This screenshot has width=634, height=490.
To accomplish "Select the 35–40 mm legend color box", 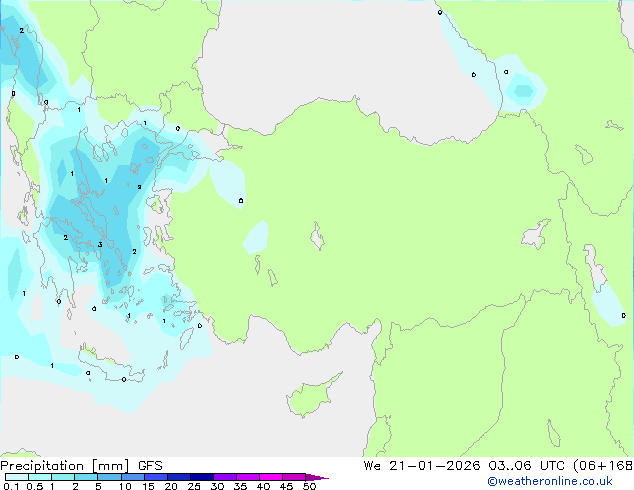I will pos(248,477).
